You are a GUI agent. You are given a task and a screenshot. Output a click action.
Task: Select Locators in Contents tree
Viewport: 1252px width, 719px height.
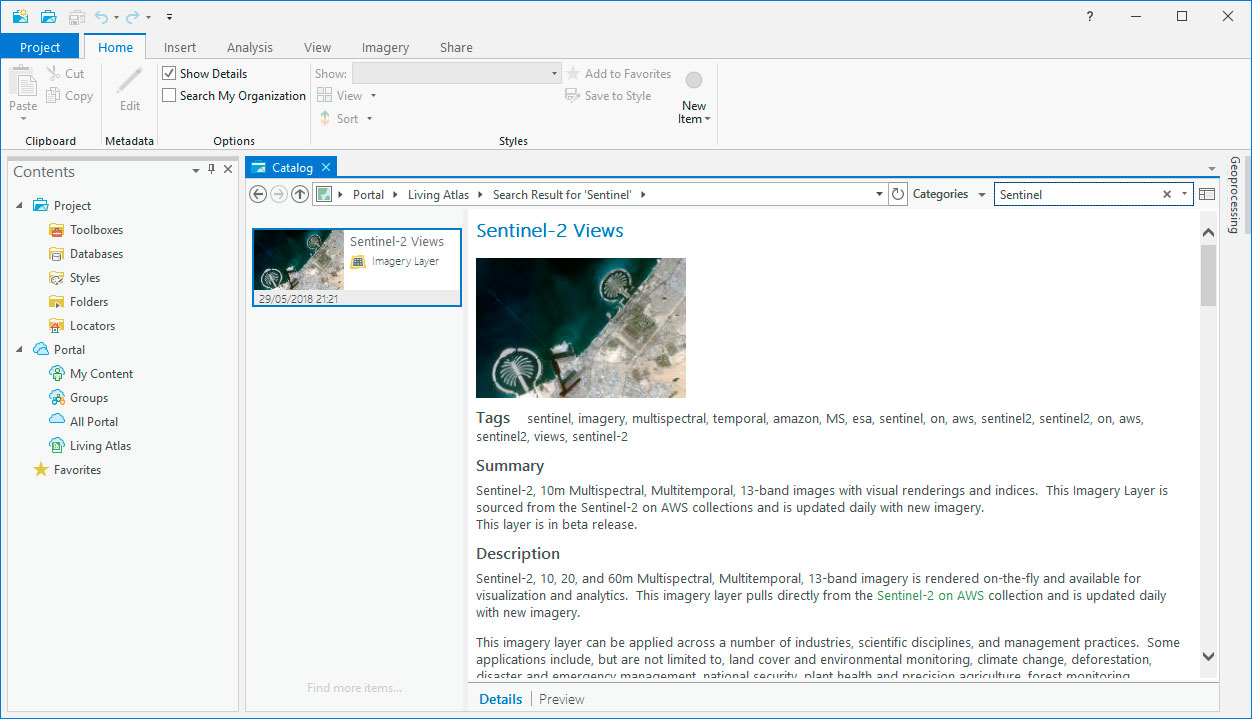(92, 326)
